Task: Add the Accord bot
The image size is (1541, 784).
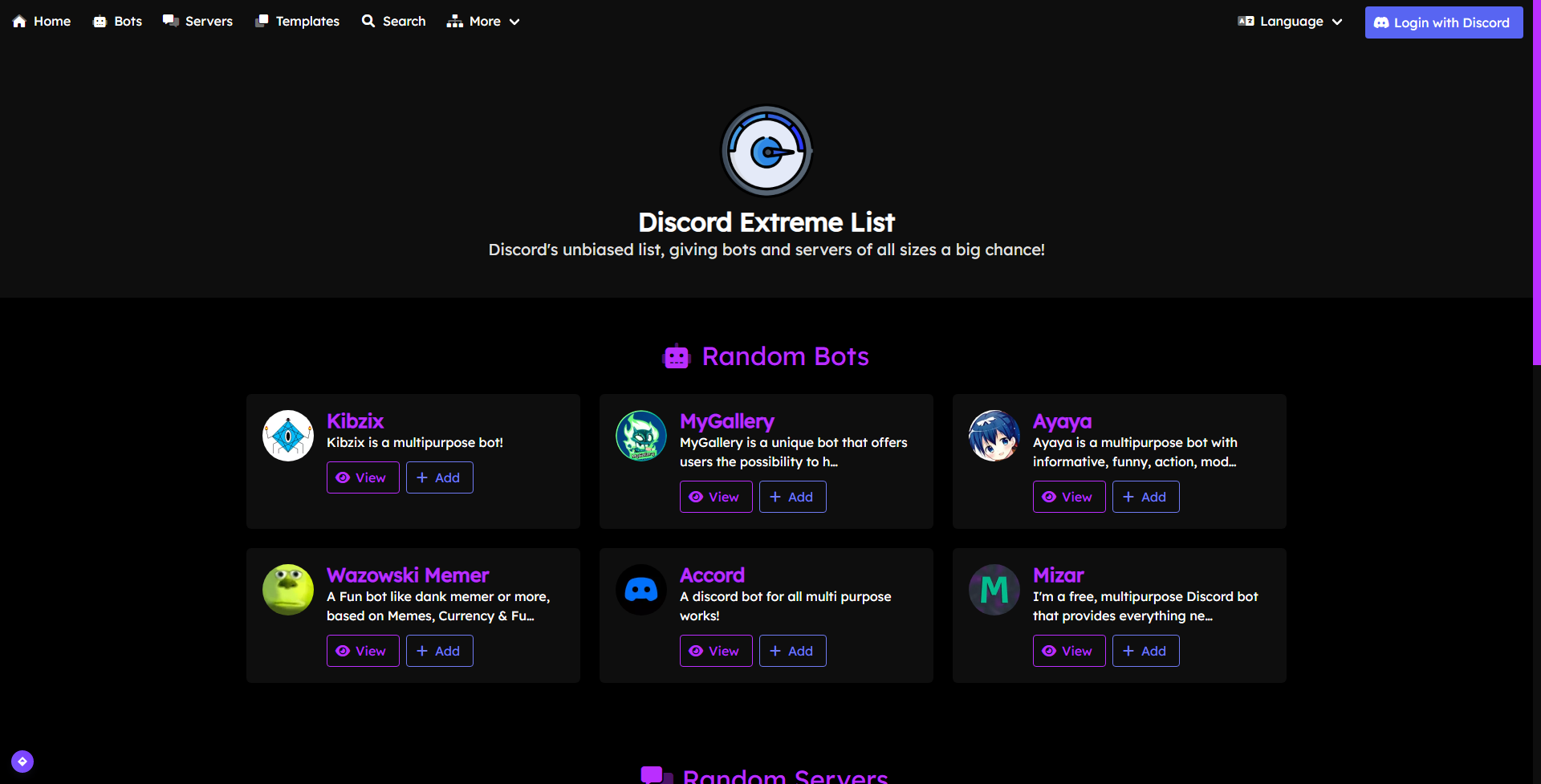Action: [793, 651]
